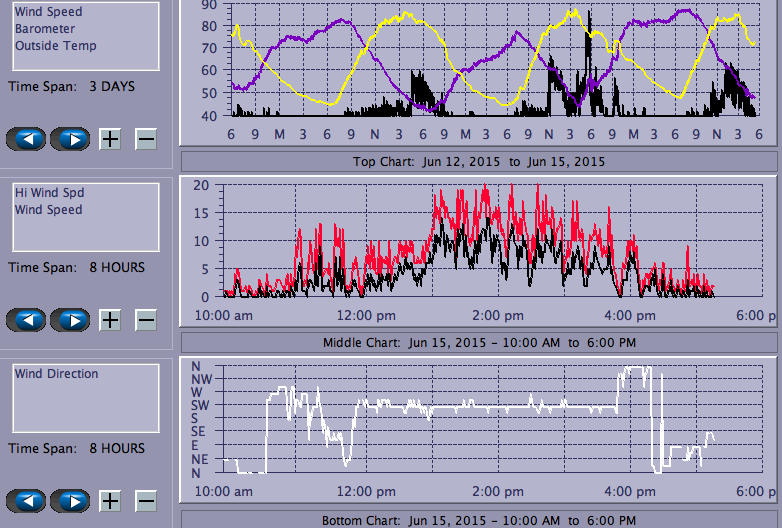Click the top chart's forward arrow button
Image resolution: width=782 pixels, height=528 pixels.
(70, 138)
